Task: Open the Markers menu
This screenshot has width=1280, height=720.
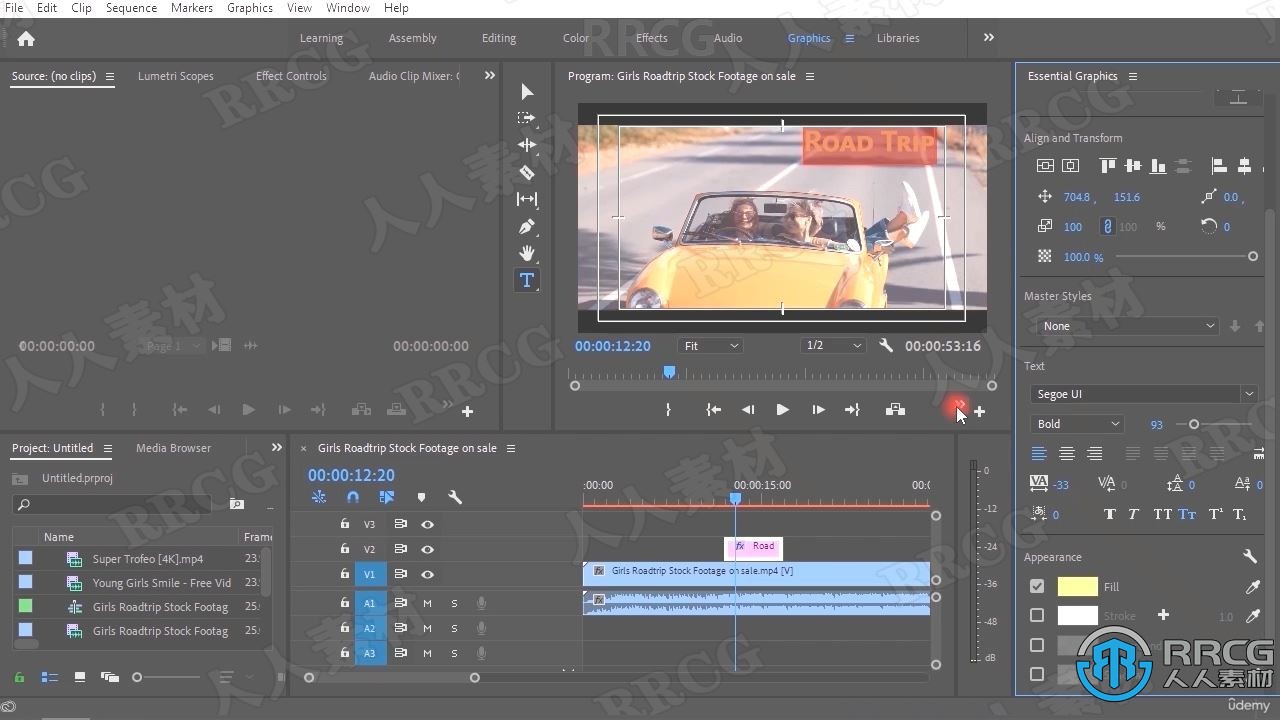Action: (x=191, y=8)
